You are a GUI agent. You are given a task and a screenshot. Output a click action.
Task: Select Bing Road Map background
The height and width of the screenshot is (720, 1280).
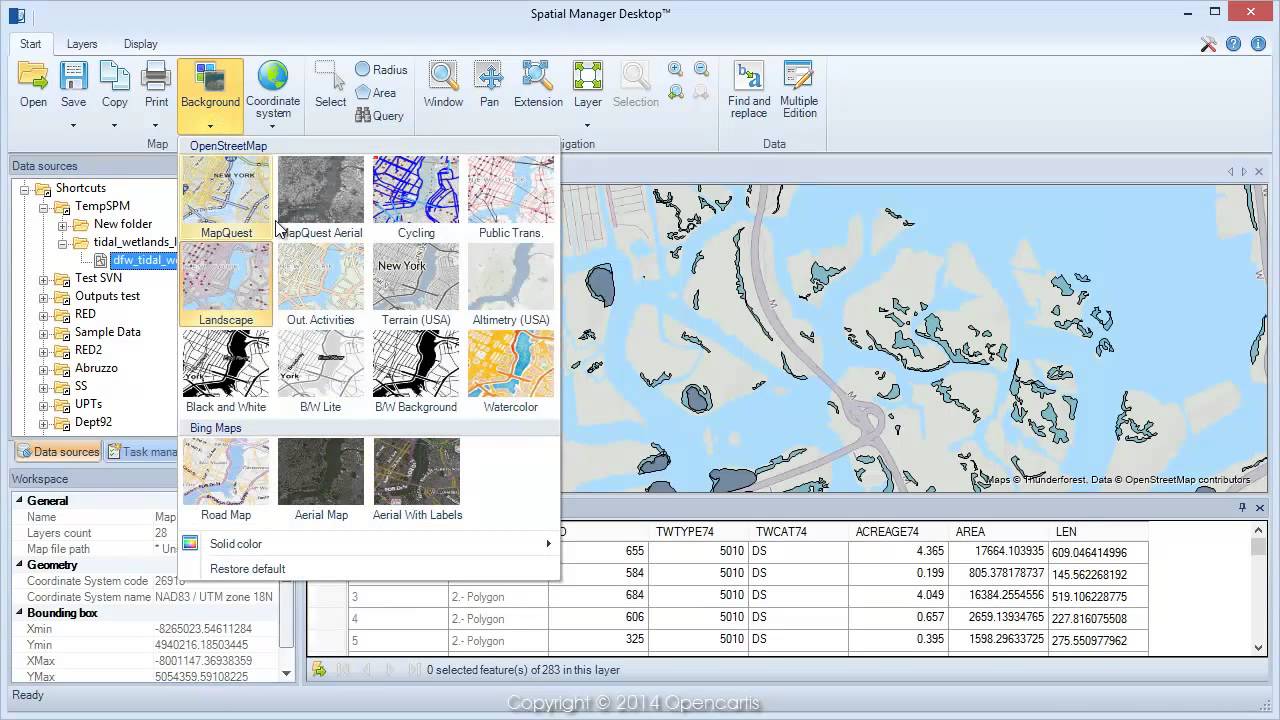click(x=226, y=480)
